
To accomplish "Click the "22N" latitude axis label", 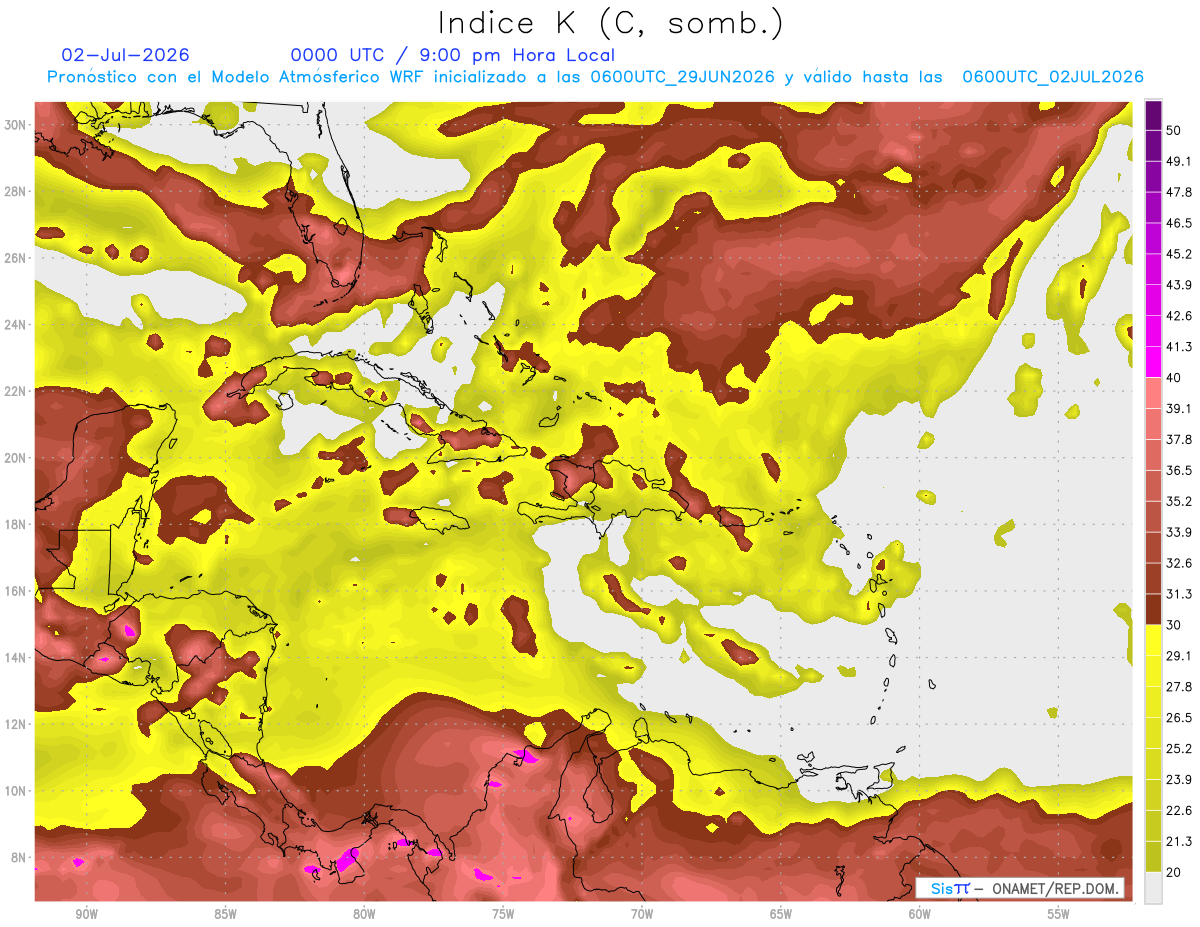I will [x=15, y=391].
